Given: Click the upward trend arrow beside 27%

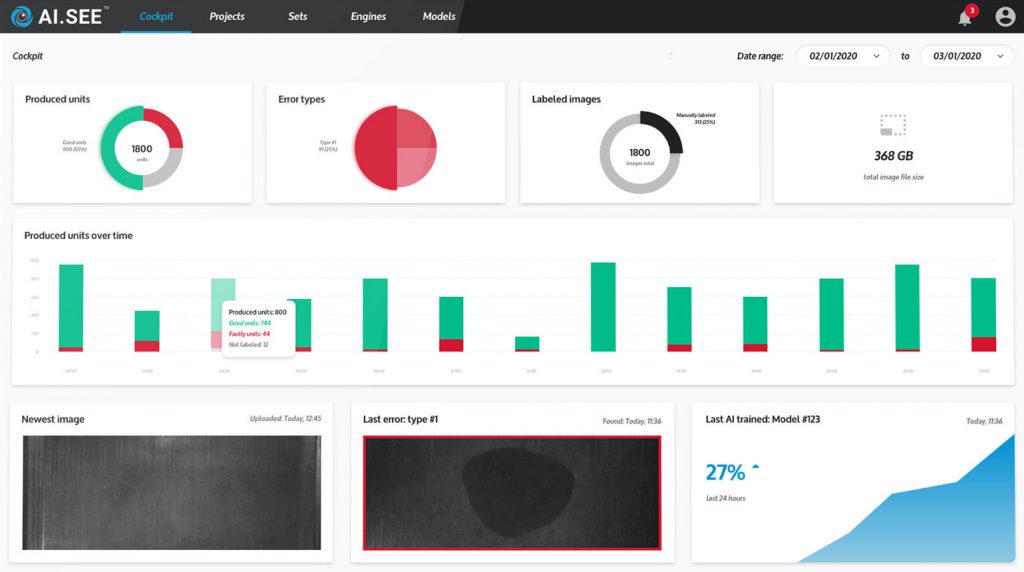Looking at the screenshot, I should pyautogui.click(x=755, y=467).
